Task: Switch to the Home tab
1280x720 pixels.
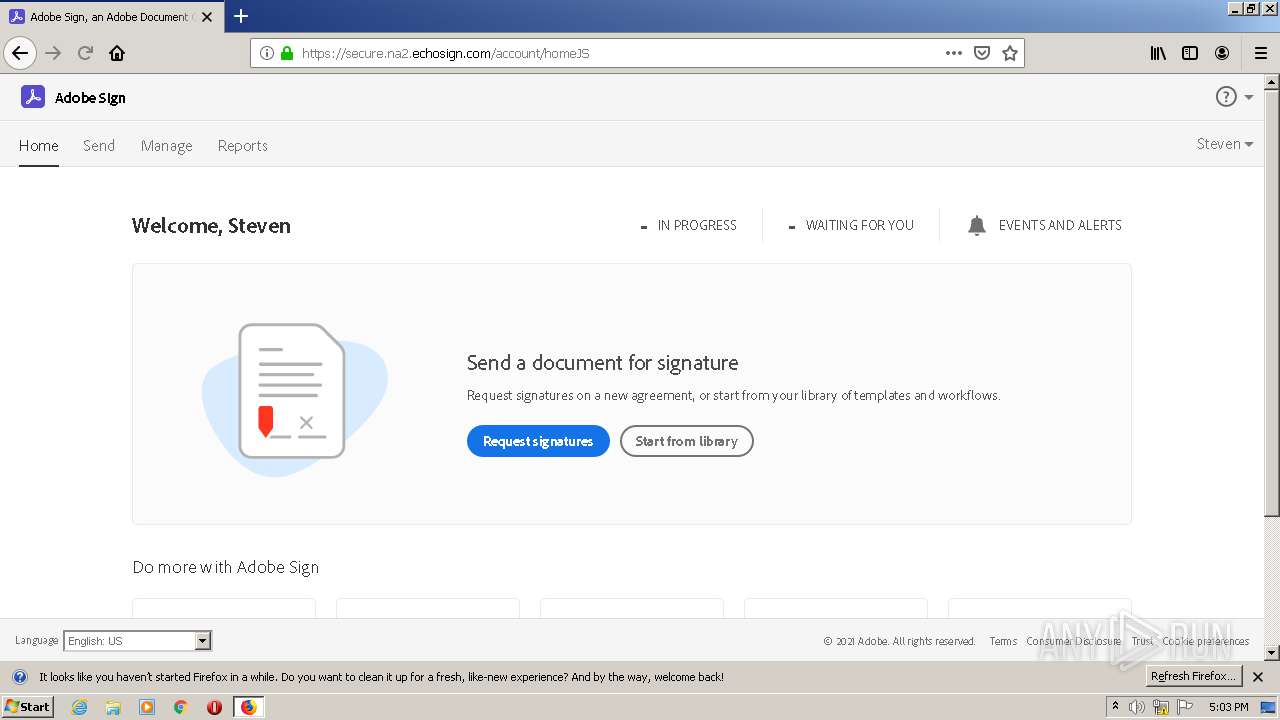Action: point(39,146)
